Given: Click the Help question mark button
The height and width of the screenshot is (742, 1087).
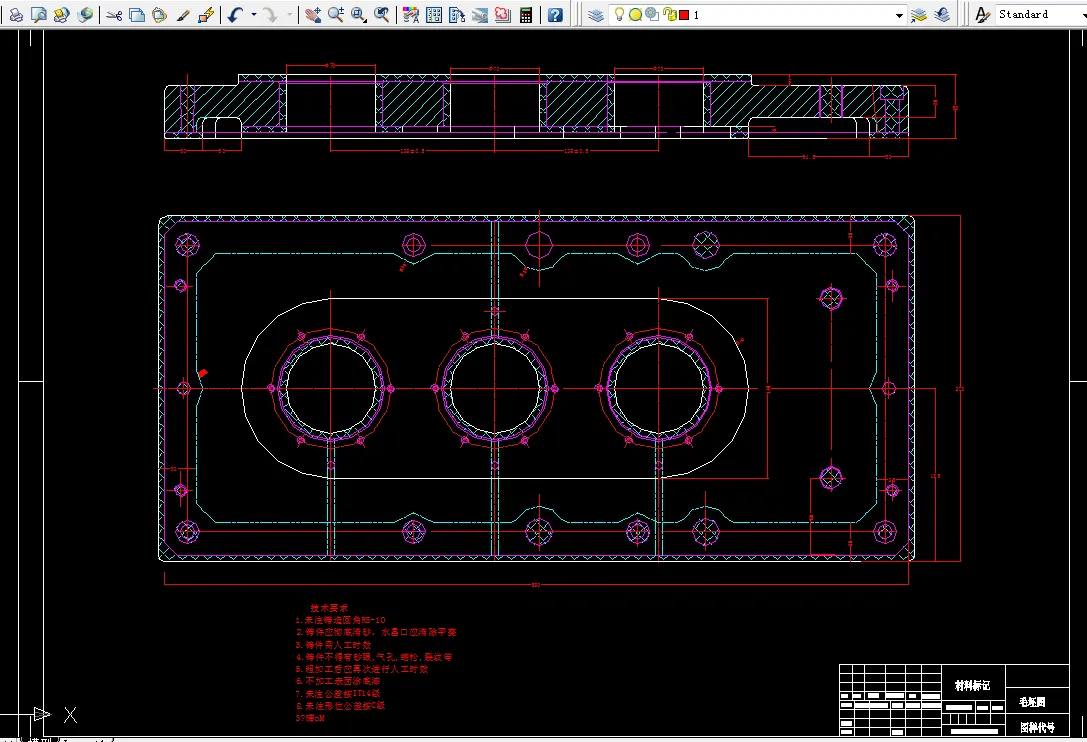Looking at the screenshot, I should (555, 15).
